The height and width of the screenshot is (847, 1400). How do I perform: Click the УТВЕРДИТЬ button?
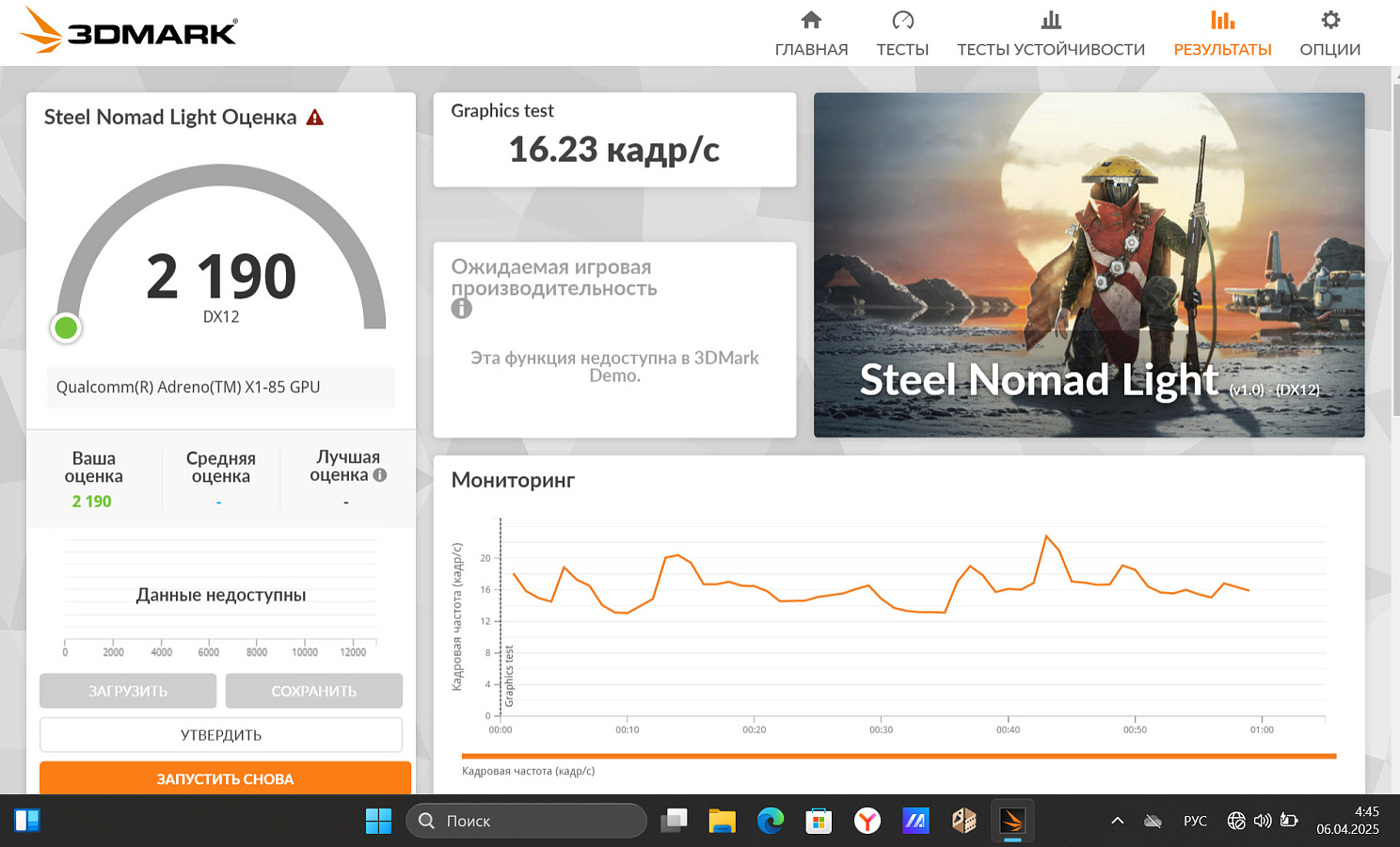221,735
